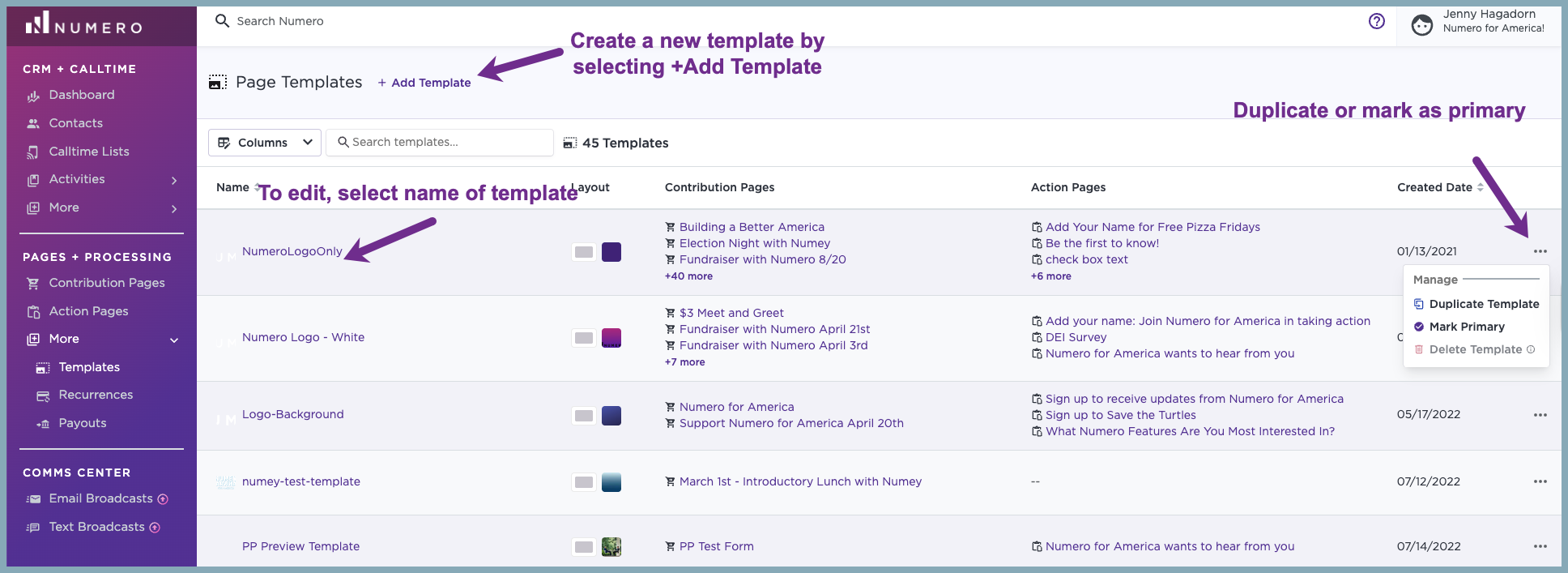The height and width of the screenshot is (573, 1568).
Task: Open Calltime Lists in the sidebar
Action: (89, 152)
